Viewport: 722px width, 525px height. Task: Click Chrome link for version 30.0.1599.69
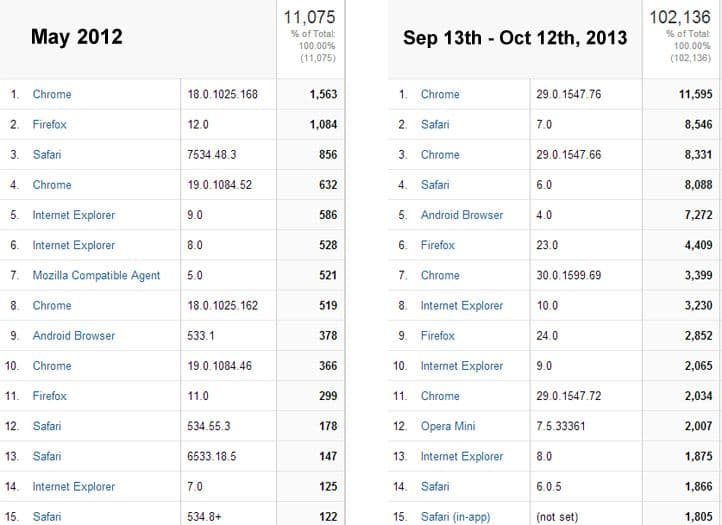coord(440,275)
